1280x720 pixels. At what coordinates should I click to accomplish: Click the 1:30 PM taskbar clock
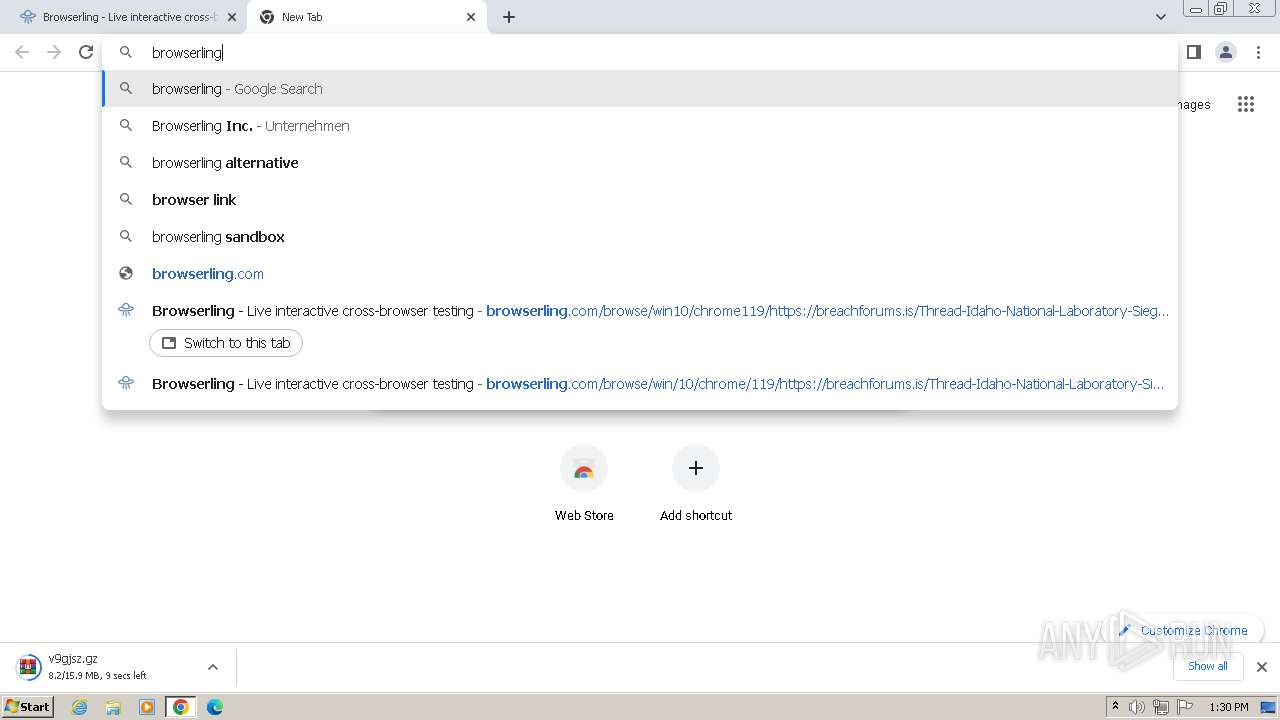point(1229,707)
